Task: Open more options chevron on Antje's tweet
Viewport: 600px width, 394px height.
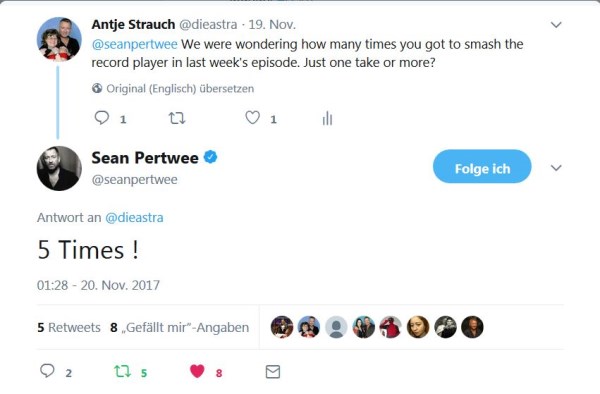Action: 556,25
